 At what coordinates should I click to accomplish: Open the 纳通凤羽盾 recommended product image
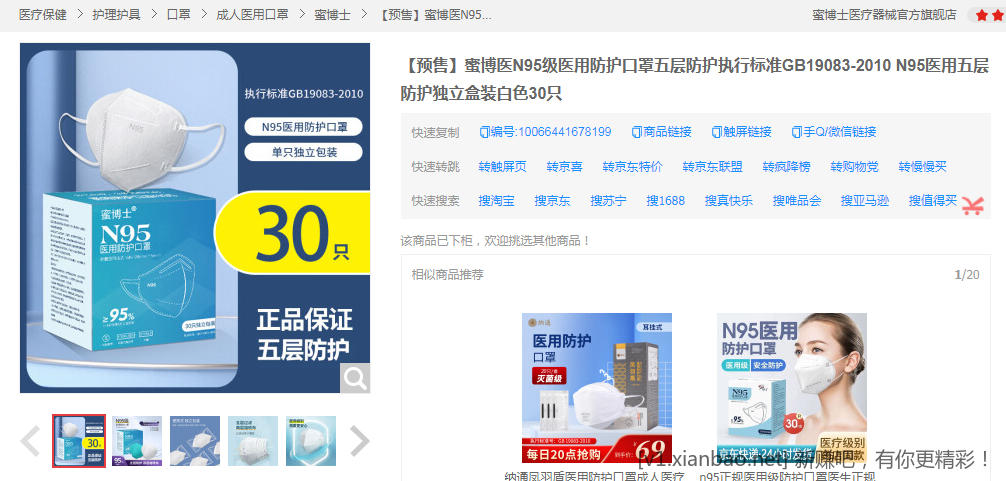pos(597,388)
